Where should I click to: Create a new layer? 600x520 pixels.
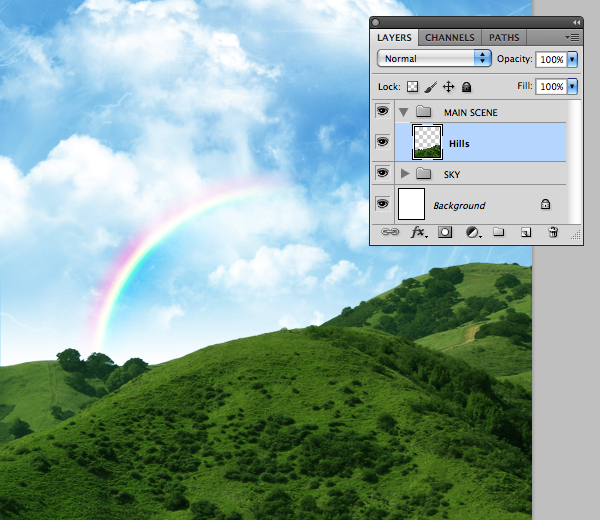(526, 232)
